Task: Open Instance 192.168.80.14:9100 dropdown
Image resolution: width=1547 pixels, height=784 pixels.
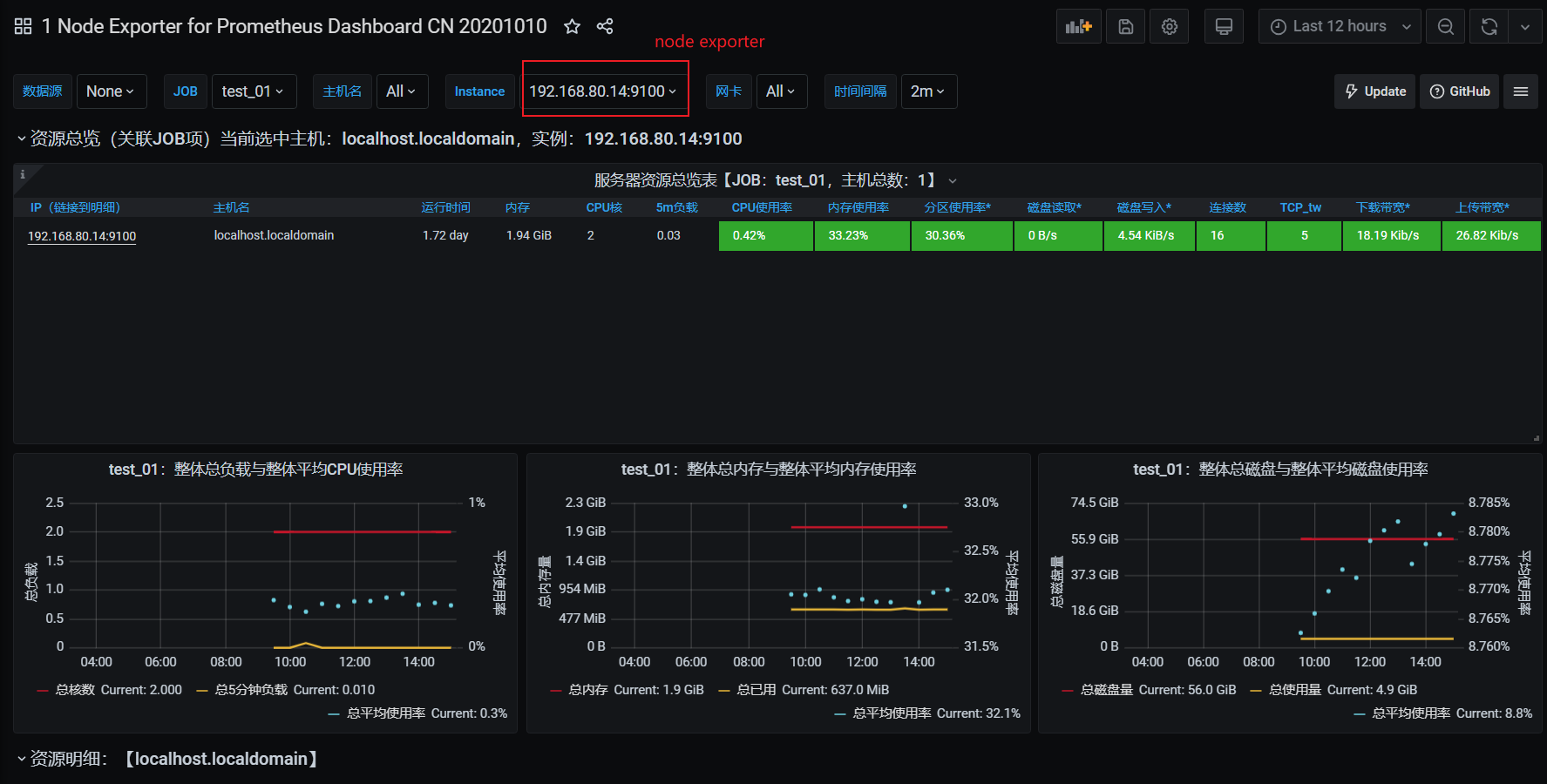Action: tap(604, 91)
